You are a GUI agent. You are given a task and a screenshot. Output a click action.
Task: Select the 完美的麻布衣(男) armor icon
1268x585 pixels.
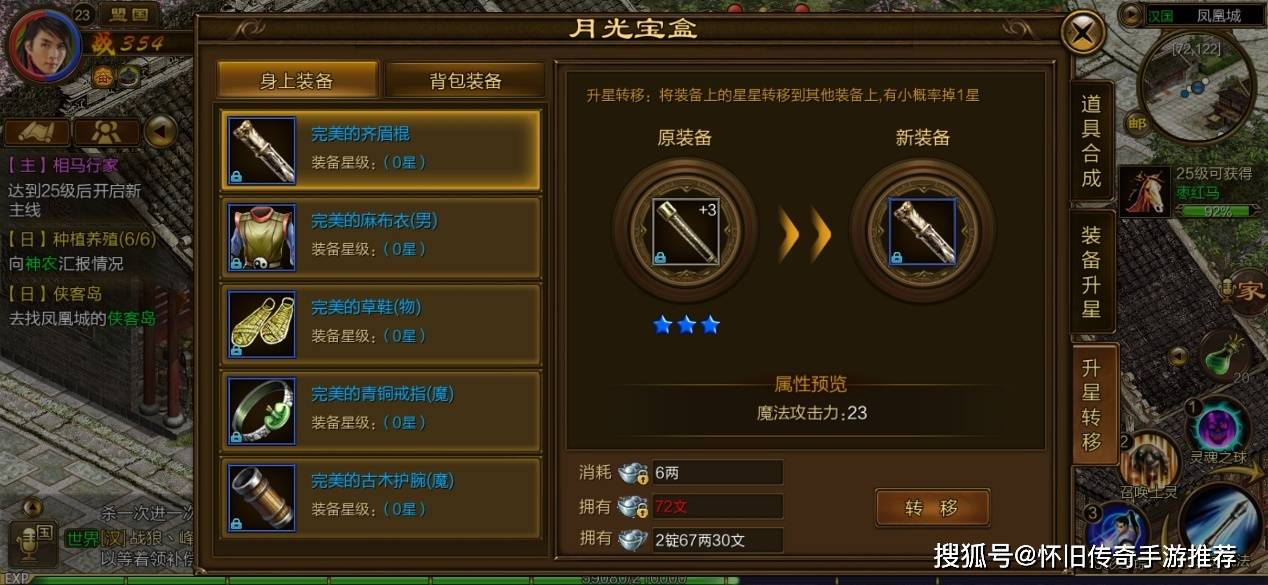(x=262, y=237)
